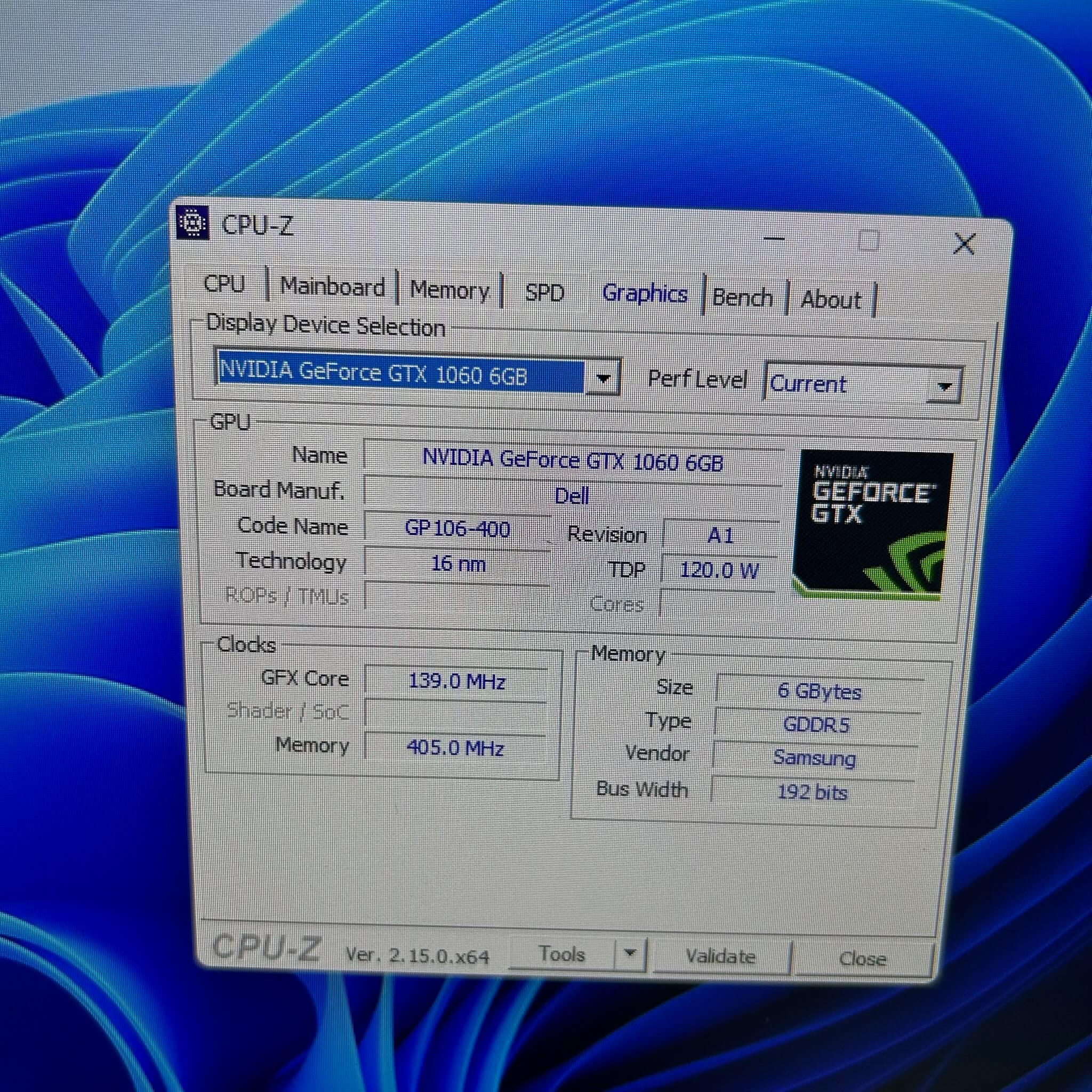Click the empty ROPs / TMUs field
1092x1092 pixels.
457,597
